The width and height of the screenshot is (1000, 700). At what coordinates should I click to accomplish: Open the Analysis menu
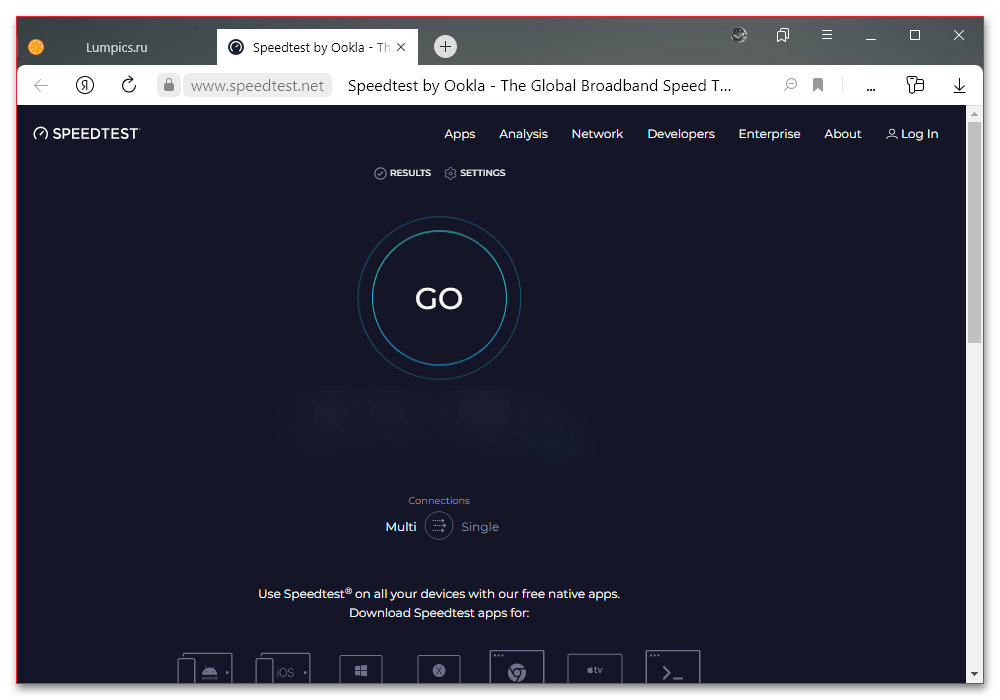coord(523,134)
